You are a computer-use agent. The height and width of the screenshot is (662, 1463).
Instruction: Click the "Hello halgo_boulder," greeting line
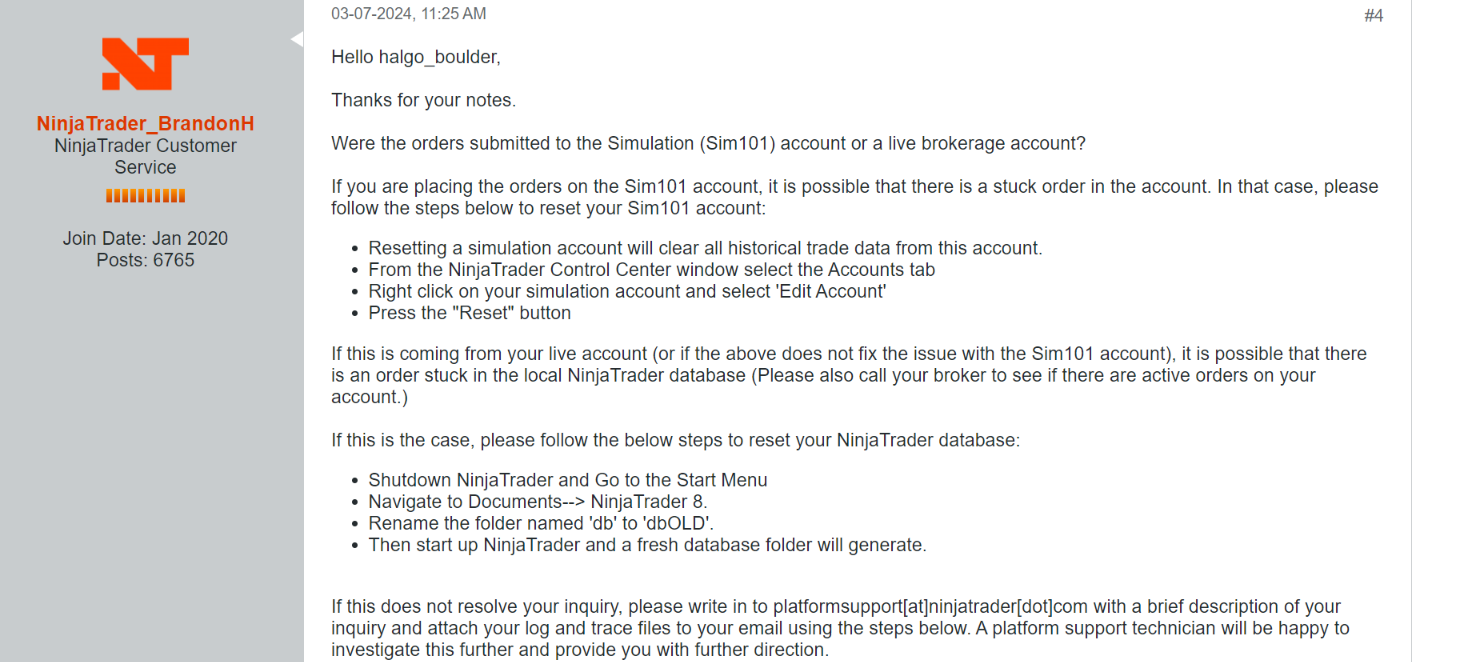[x=416, y=57]
